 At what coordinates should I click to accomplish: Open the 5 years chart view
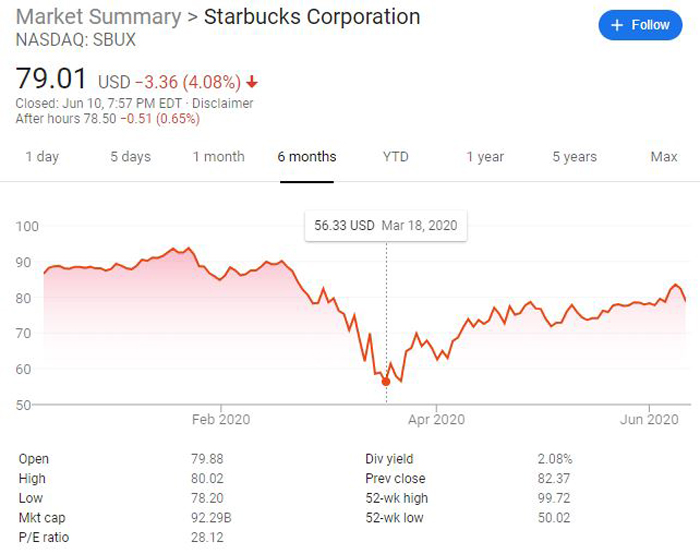[x=575, y=157]
